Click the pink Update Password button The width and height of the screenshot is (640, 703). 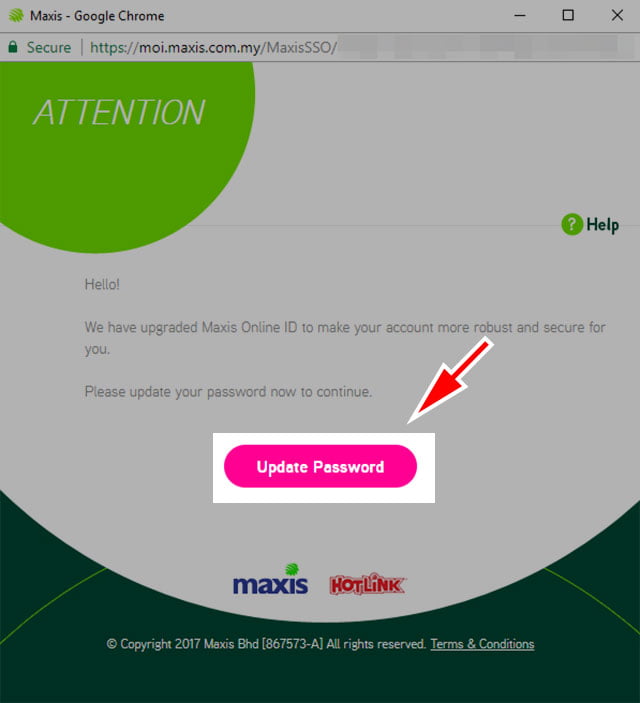320,466
